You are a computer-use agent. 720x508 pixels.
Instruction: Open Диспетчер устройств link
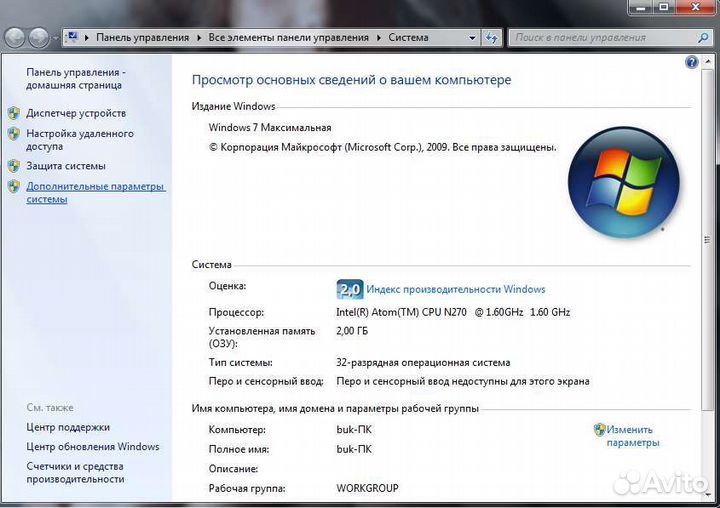(x=76, y=113)
